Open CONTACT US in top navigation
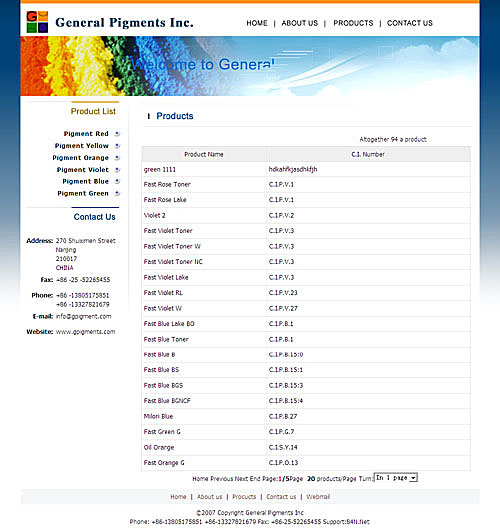Image resolution: width=500 pixels, height=529 pixels. tap(410, 23)
